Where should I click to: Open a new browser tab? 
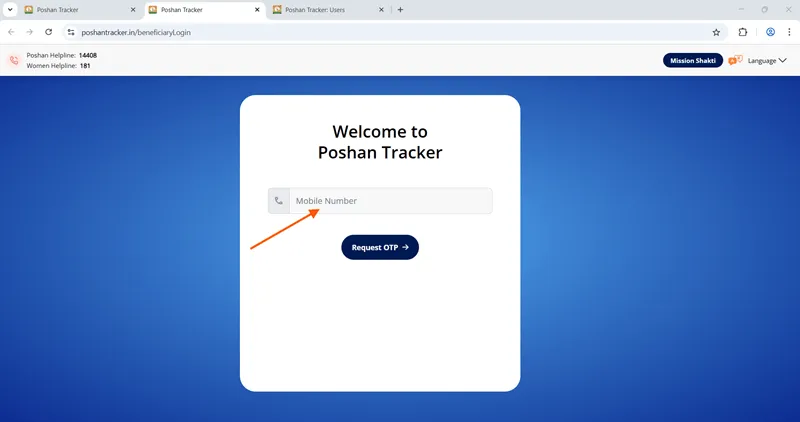point(401,10)
